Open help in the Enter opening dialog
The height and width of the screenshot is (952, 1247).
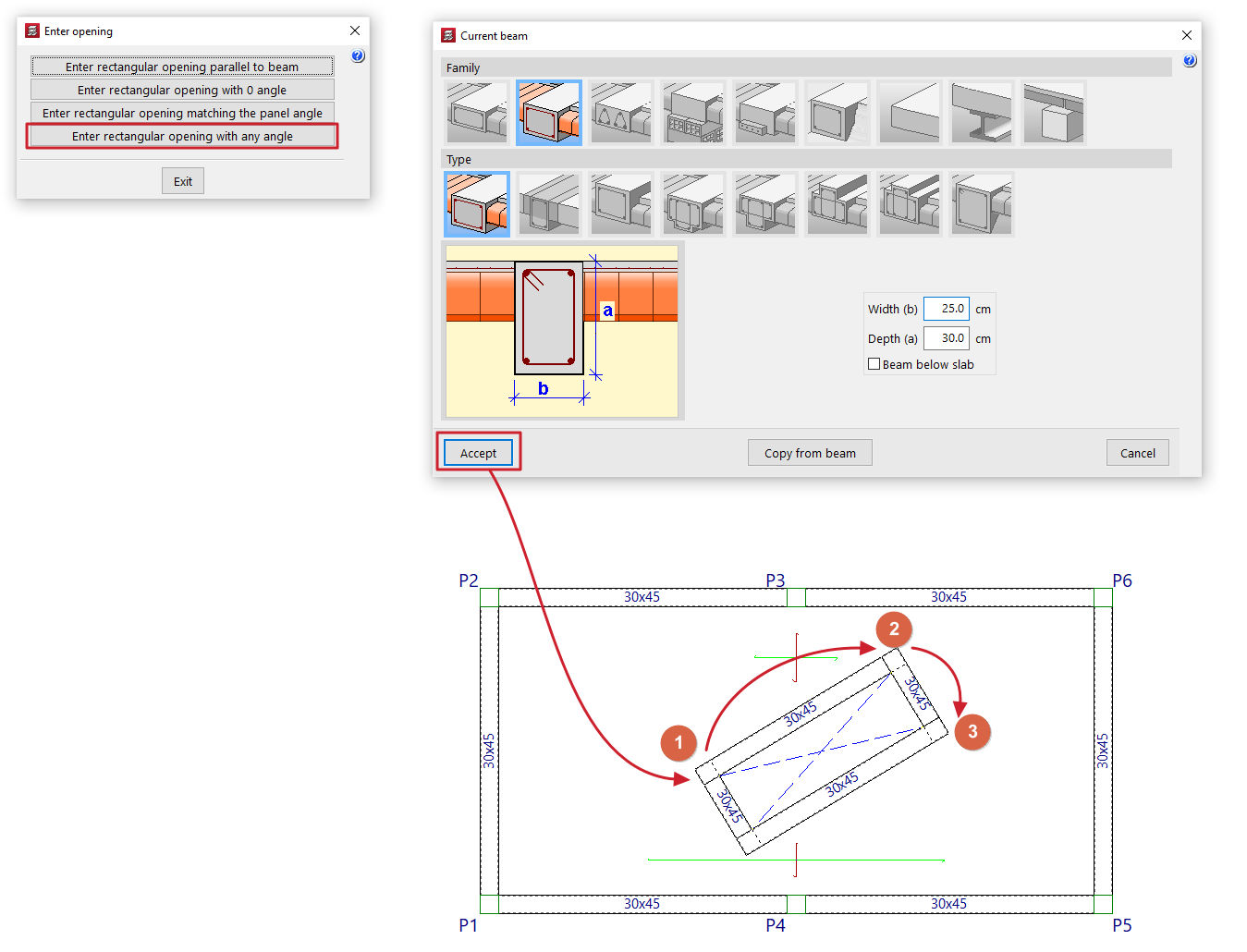tap(358, 56)
